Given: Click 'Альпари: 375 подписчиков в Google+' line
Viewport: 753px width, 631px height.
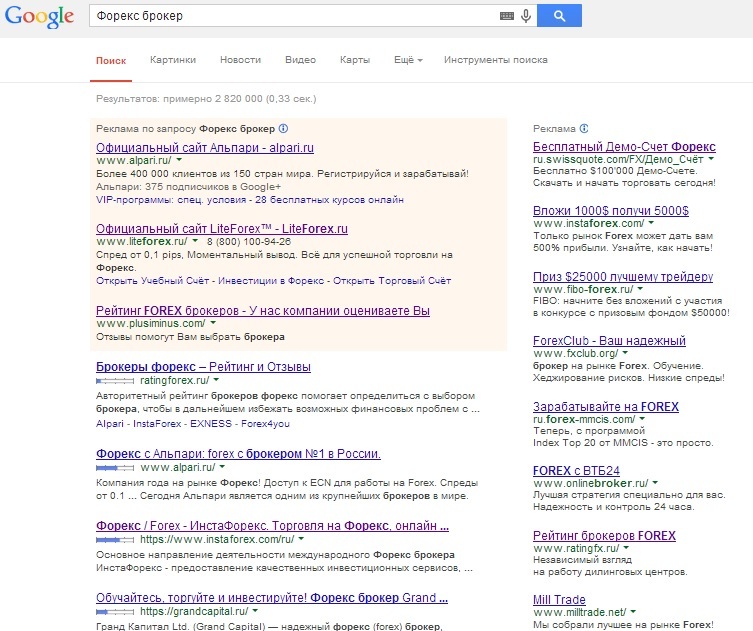Looking at the screenshot, I should [188, 187].
